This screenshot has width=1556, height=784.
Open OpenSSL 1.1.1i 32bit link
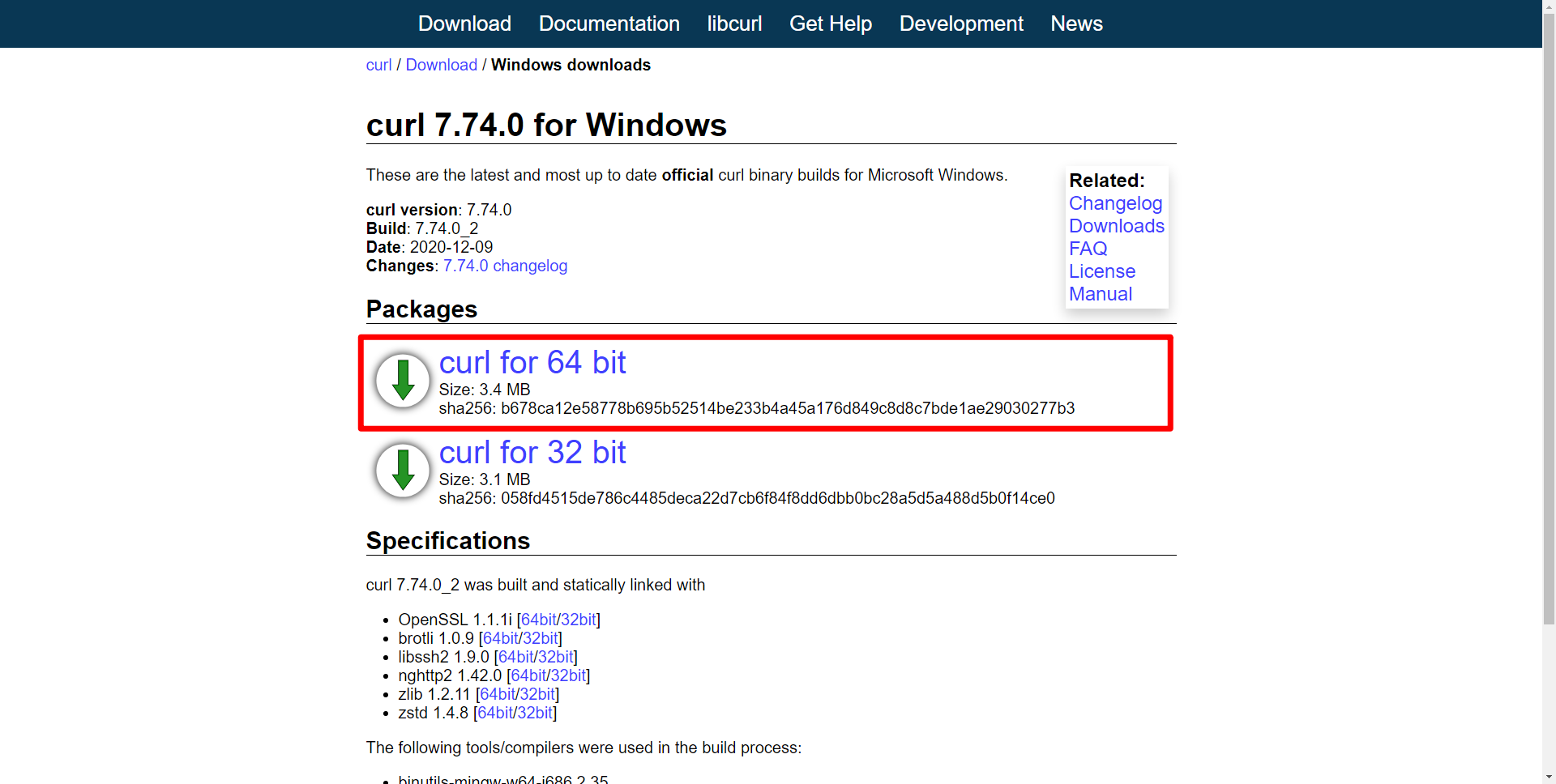point(579,620)
